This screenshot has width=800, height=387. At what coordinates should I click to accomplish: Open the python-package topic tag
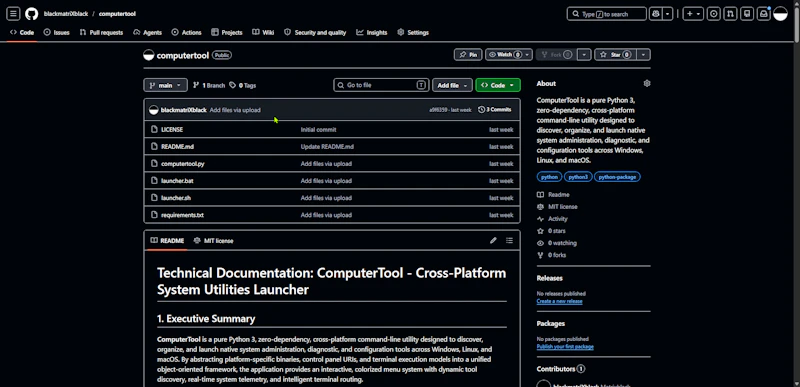point(617,177)
